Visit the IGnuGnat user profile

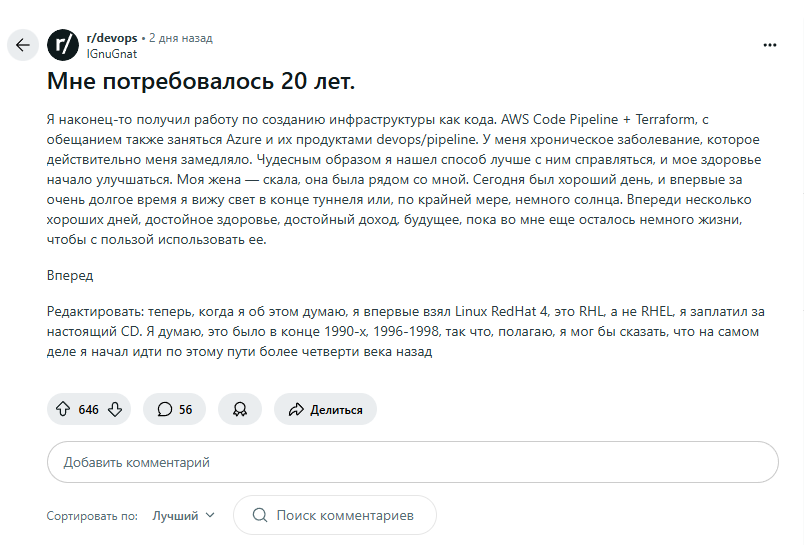click(112, 53)
